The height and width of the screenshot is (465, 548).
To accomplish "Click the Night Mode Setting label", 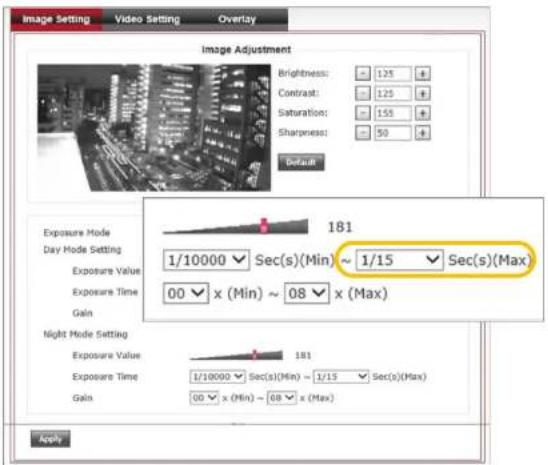I will (x=85, y=334).
